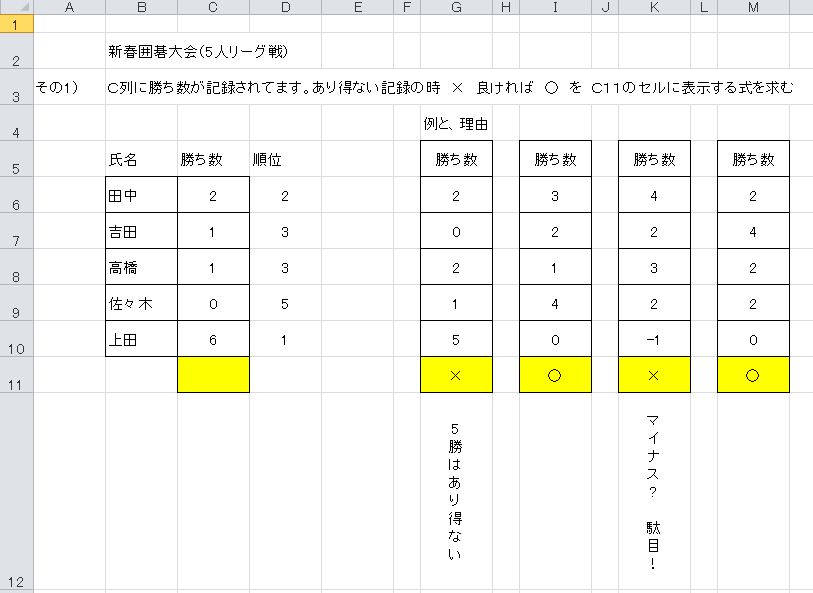Viewport: 813px width, 593px height.
Task: Click the instruction text starting with C列に勝ち数
Action: pos(450,87)
